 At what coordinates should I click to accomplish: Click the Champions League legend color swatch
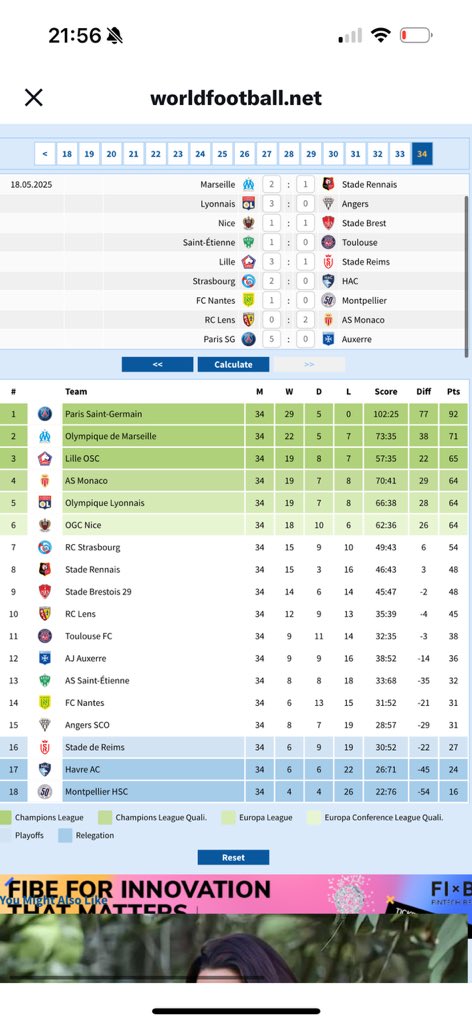tap(6, 817)
